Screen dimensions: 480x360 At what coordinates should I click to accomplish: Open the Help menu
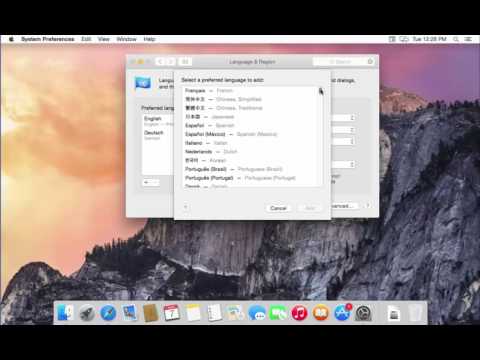point(149,39)
